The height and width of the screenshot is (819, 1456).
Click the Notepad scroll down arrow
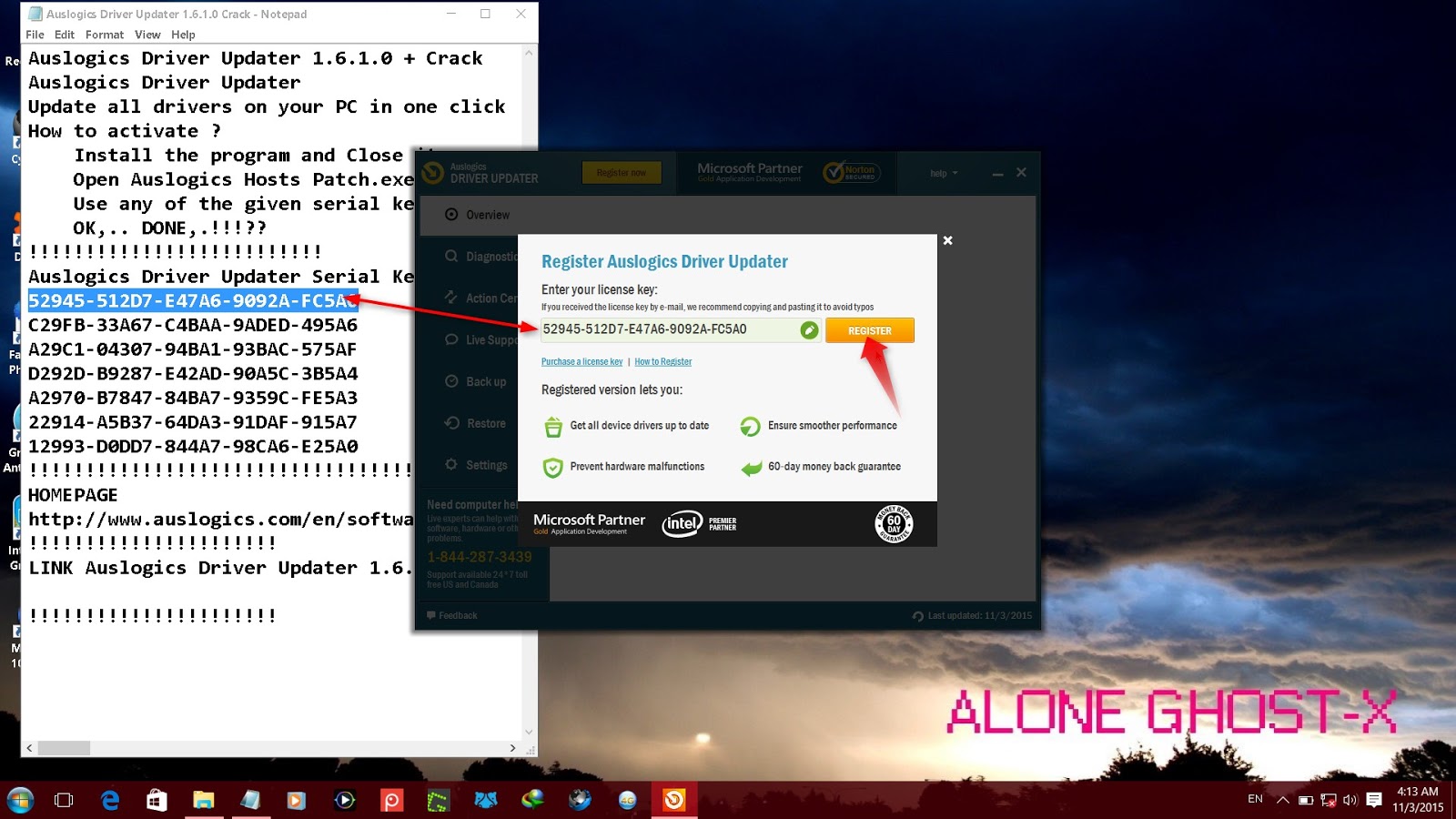tap(529, 732)
